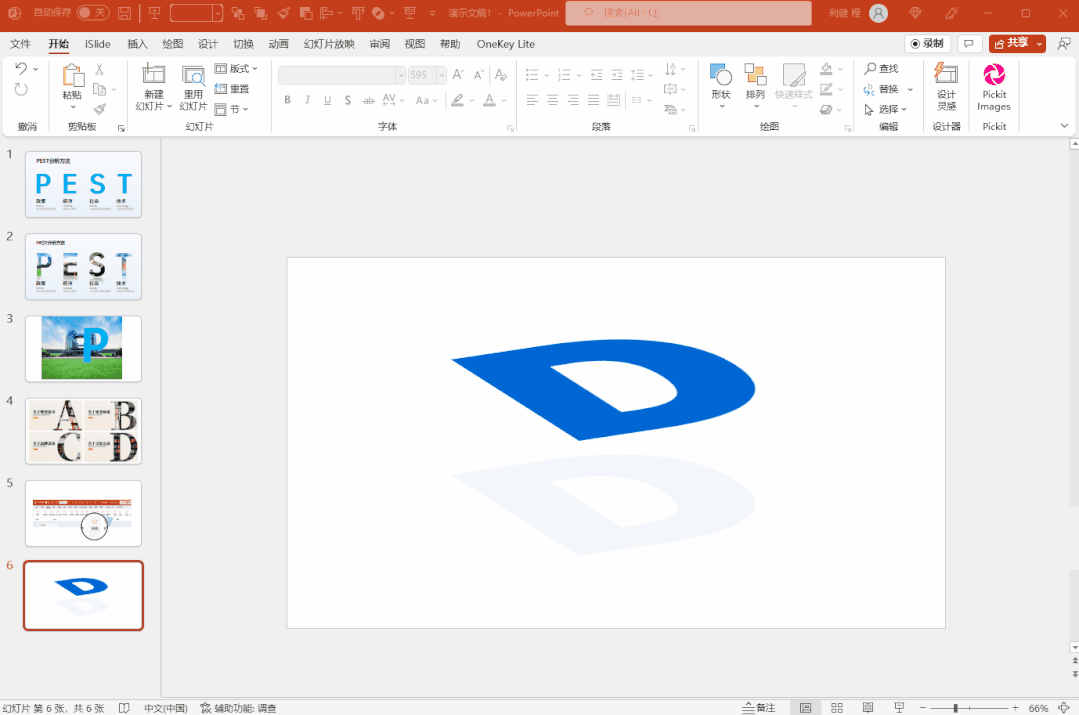Switch to the OneKey Lite tab
Image resolution: width=1079 pixels, height=715 pixels.
505,44
